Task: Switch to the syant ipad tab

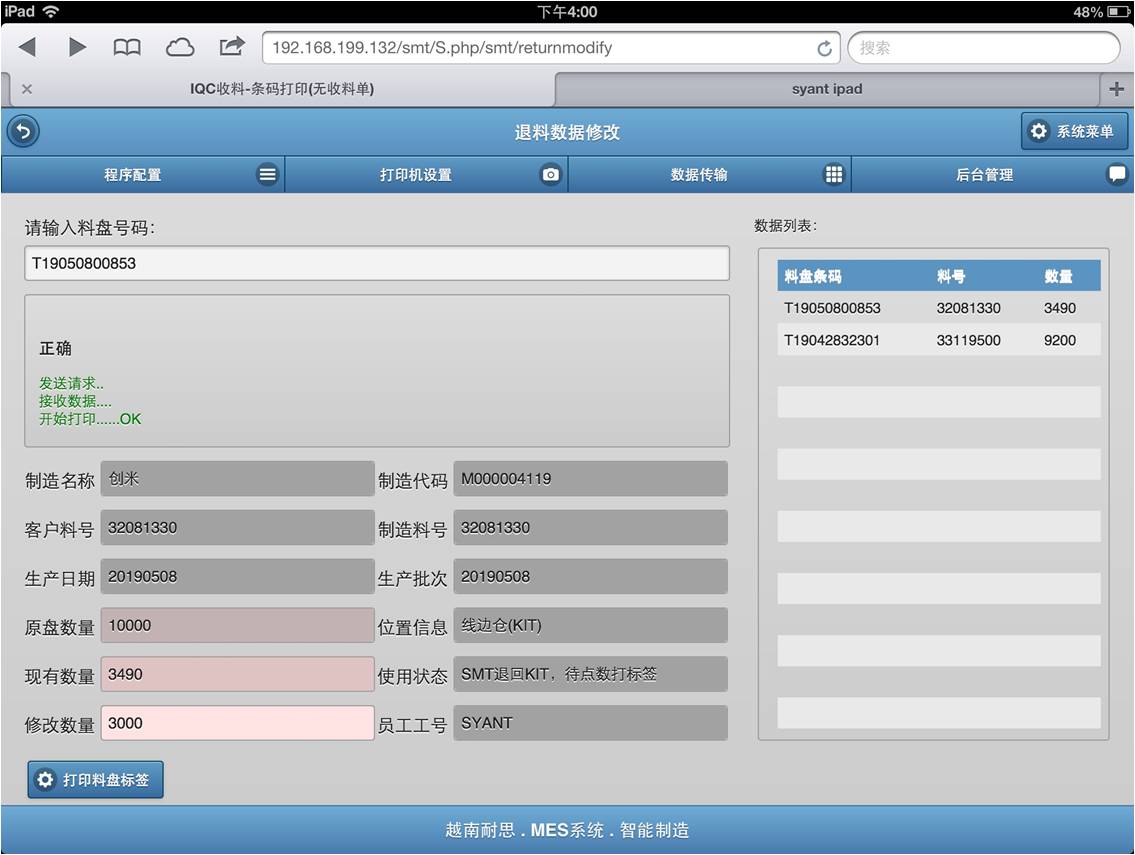Action: coord(826,89)
